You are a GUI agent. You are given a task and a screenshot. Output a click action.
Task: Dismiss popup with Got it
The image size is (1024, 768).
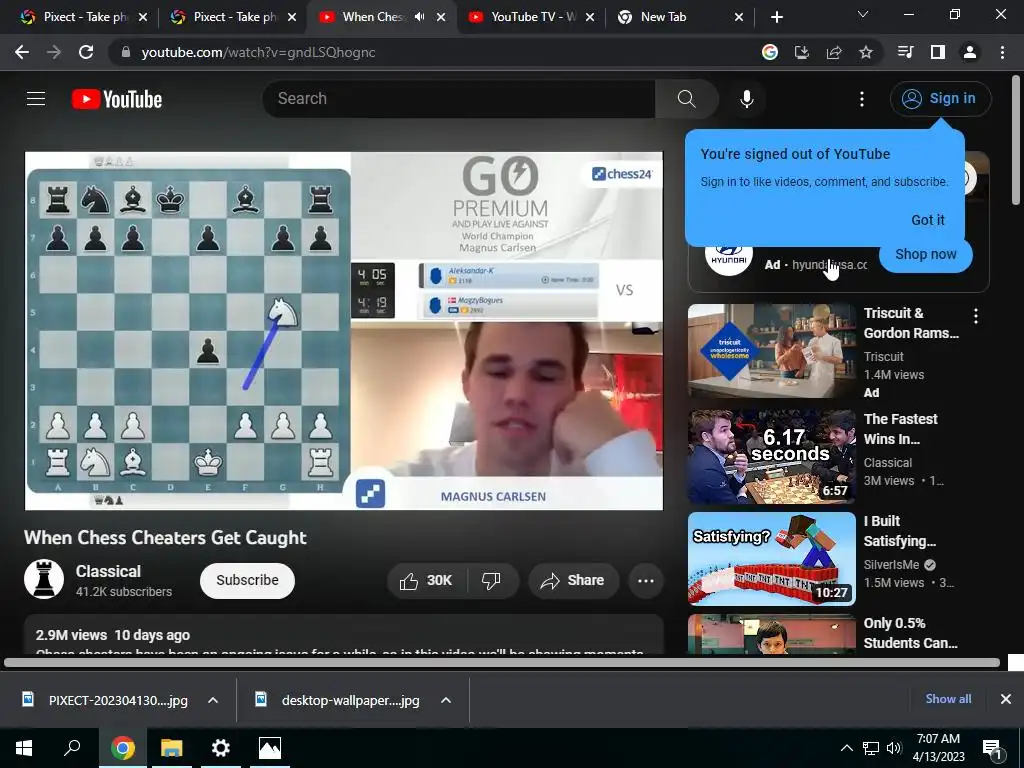(928, 220)
